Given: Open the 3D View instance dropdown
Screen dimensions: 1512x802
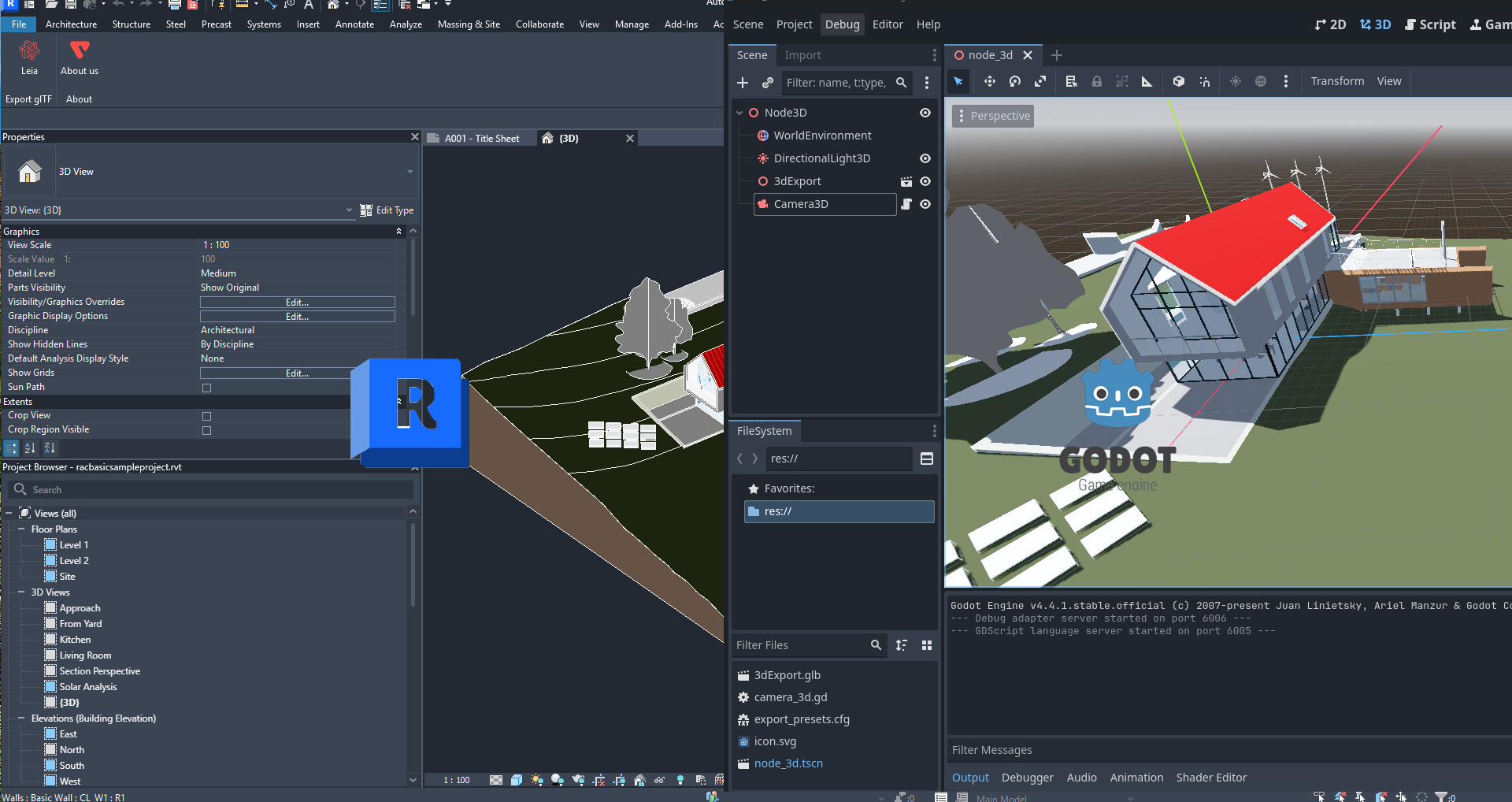Looking at the screenshot, I should 349,210.
